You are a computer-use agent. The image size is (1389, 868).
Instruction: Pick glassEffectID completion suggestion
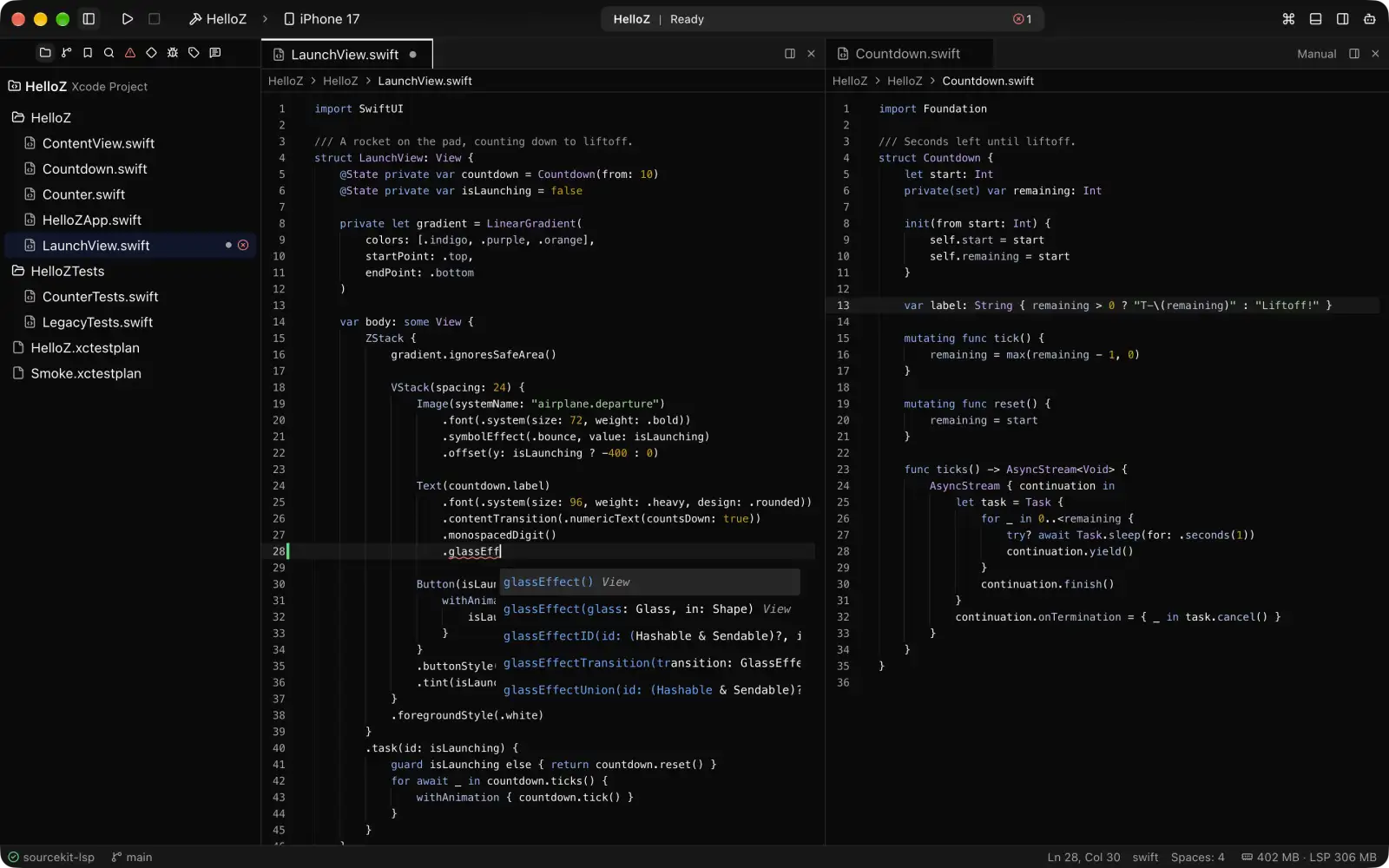(x=649, y=636)
